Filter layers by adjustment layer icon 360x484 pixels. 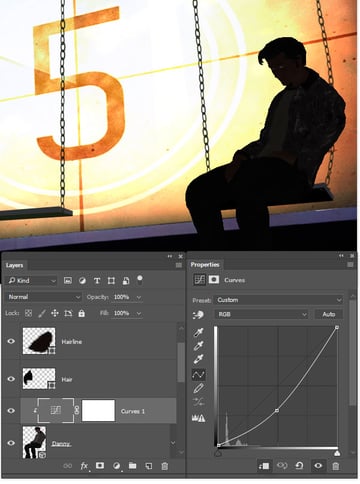[82, 281]
